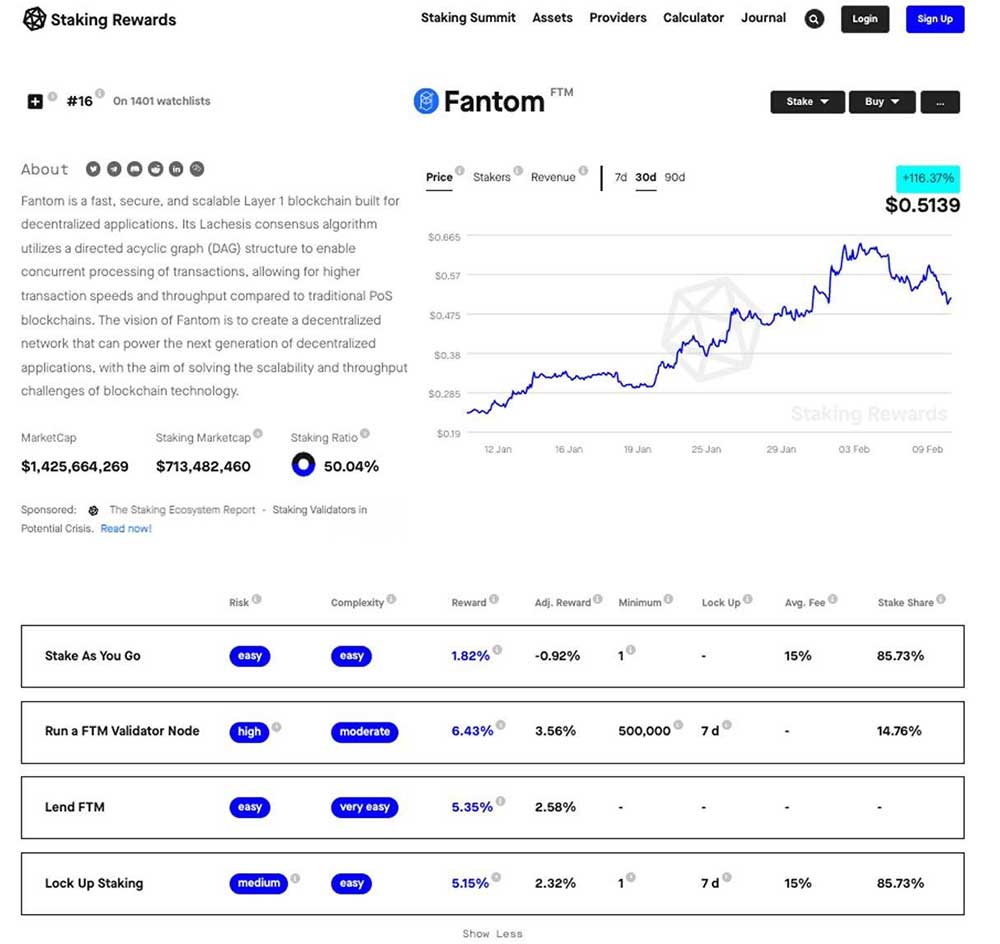Switch chart to Stakers tab
The width and height of the screenshot is (1000, 944).
(491, 177)
